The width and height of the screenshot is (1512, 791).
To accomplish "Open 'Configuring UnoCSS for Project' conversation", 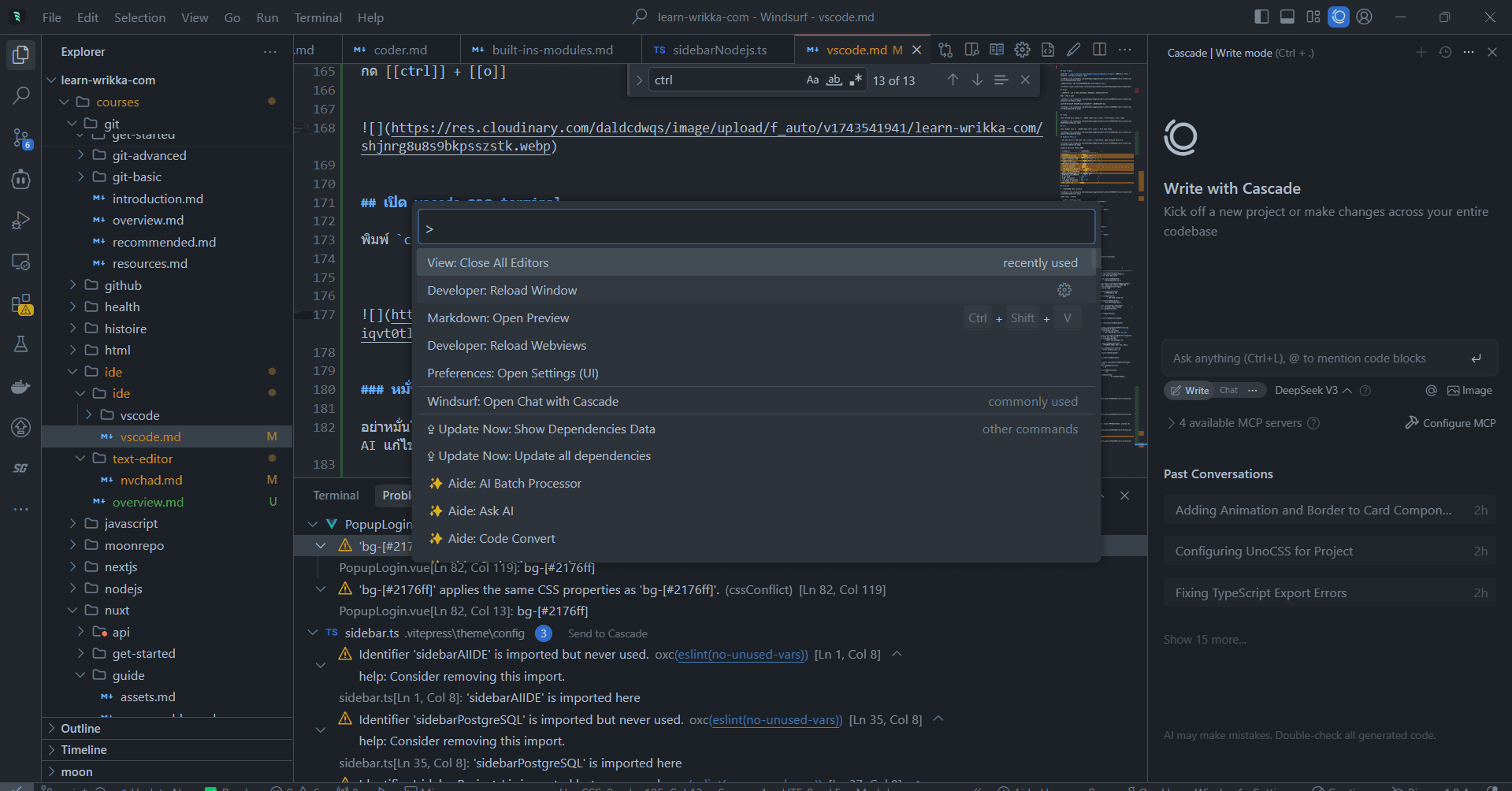I will coord(1330,551).
